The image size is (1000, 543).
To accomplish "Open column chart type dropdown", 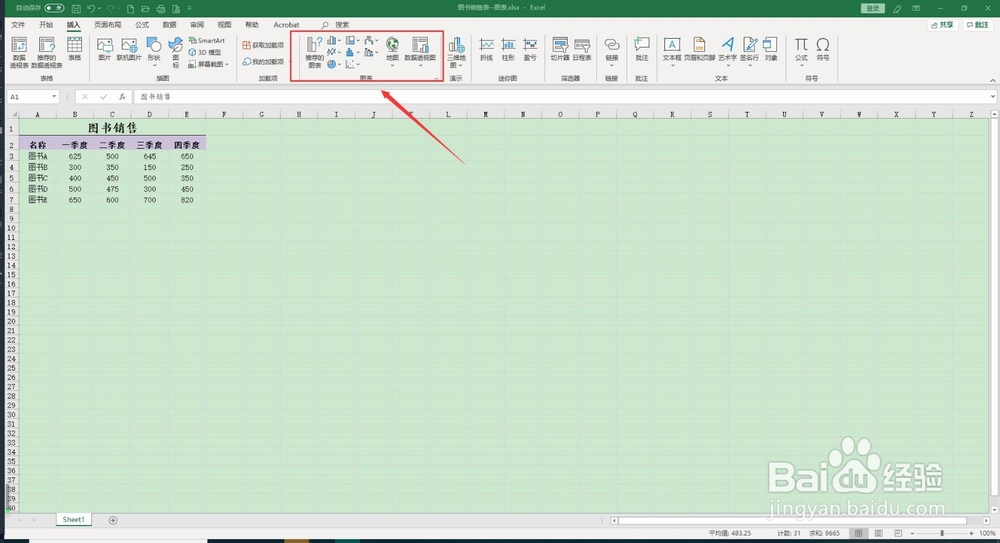I will coord(334,41).
